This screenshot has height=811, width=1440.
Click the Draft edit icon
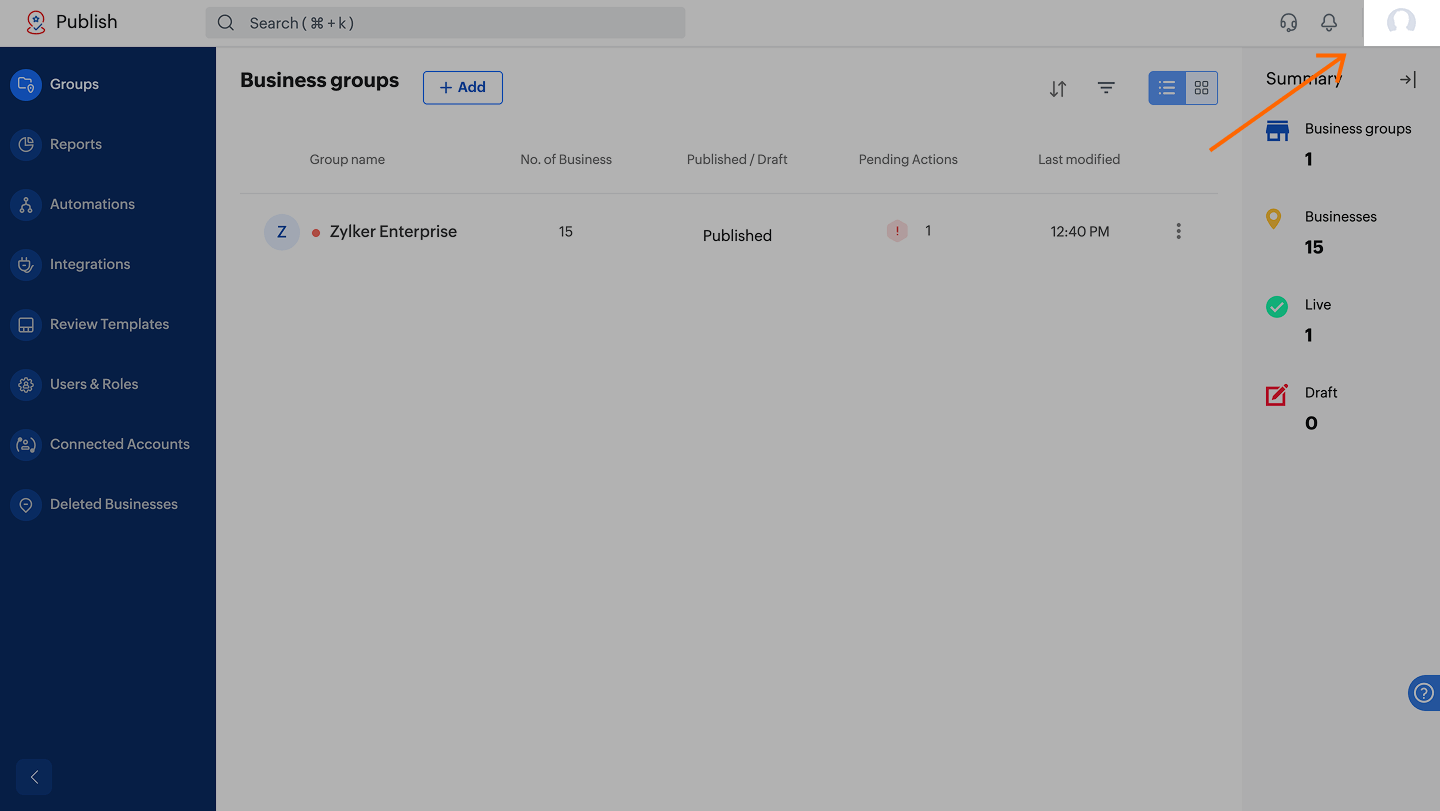(x=1277, y=395)
